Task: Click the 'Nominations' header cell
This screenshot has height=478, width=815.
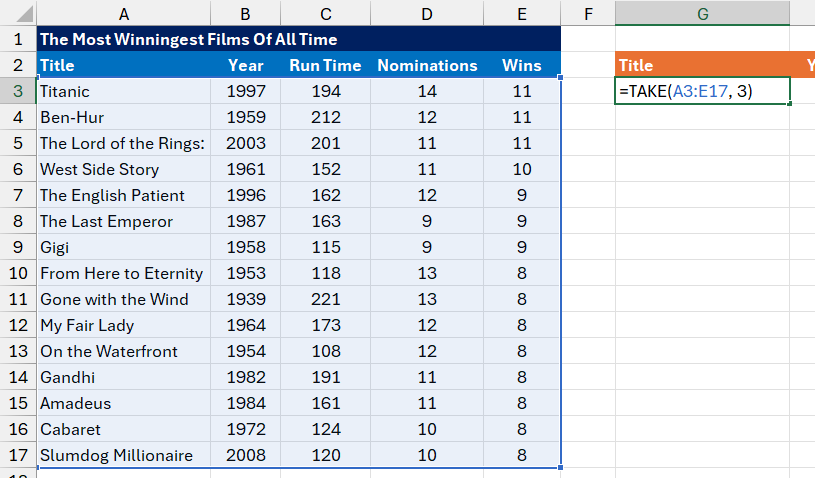Action: pyautogui.click(x=427, y=65)
